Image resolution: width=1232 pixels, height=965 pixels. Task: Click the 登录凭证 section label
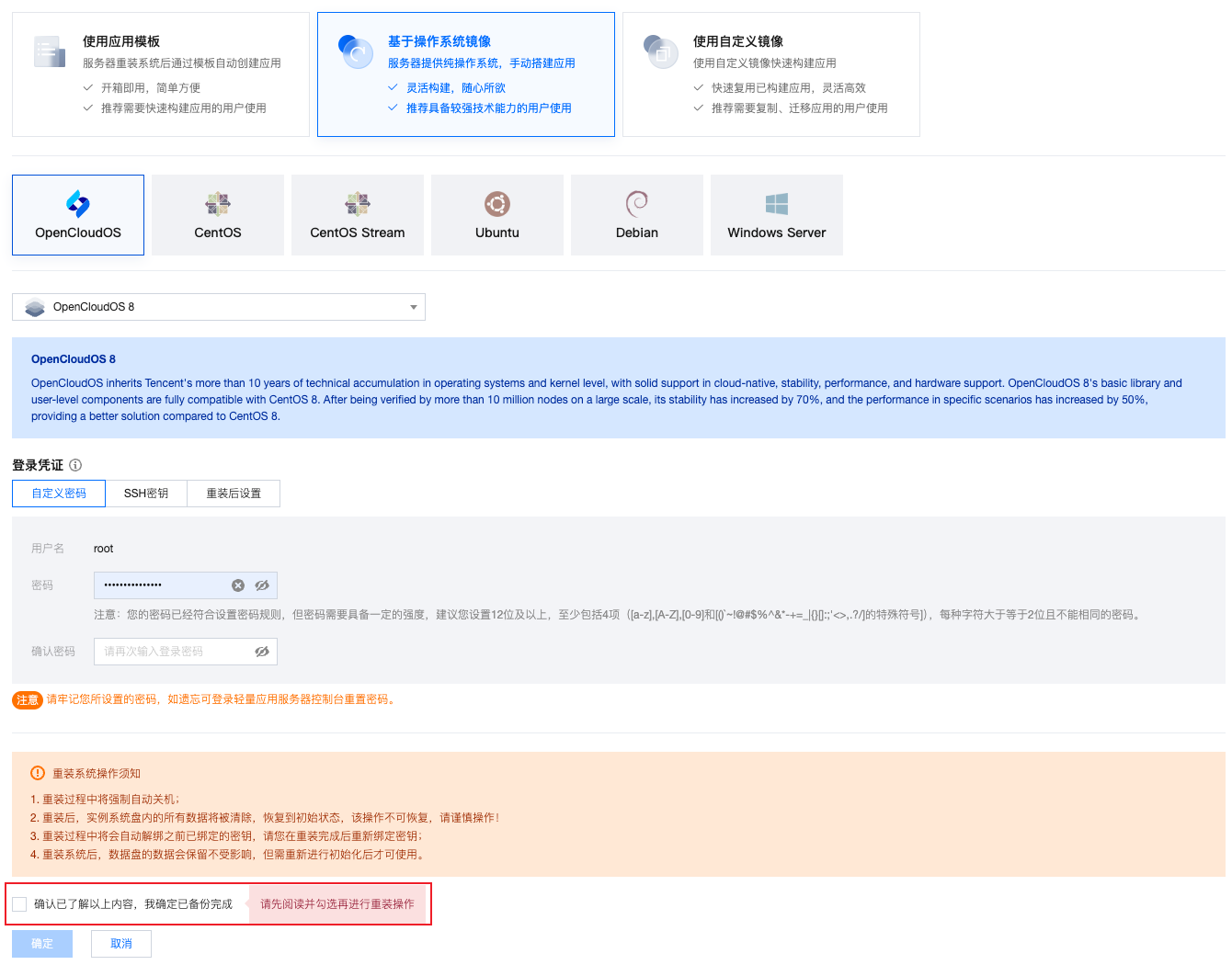(38, 465)
